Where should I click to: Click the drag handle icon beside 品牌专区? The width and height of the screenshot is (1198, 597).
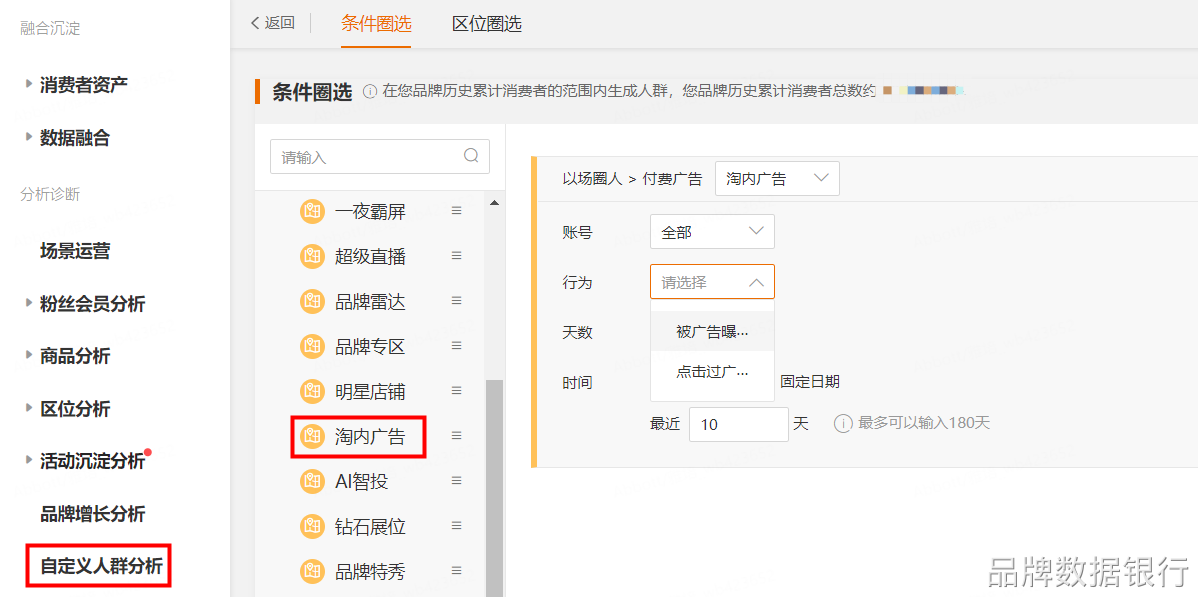tap(456, 345)
